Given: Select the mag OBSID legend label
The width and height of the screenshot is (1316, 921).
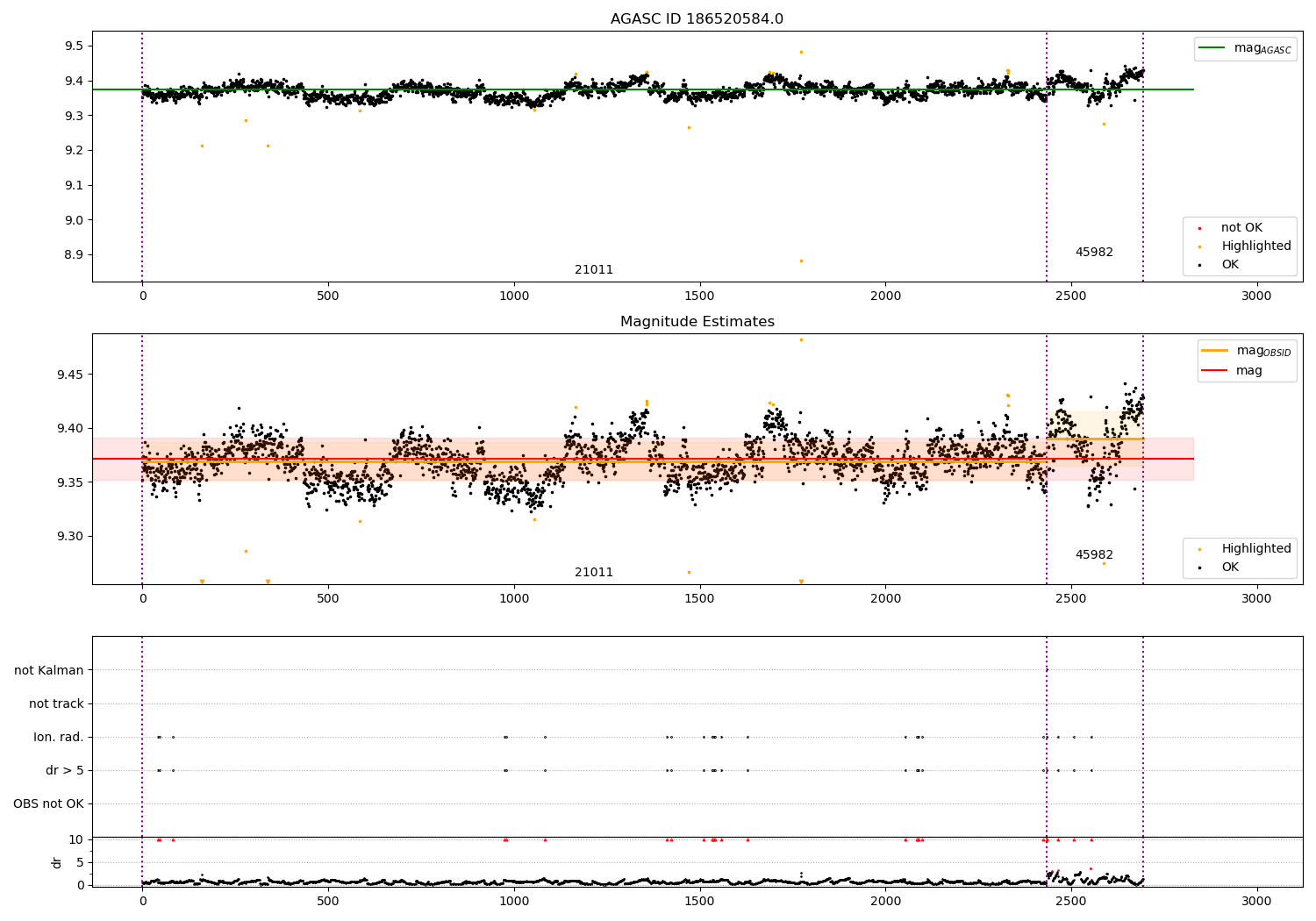Looking at the screenshot, I should point(1263,351).
